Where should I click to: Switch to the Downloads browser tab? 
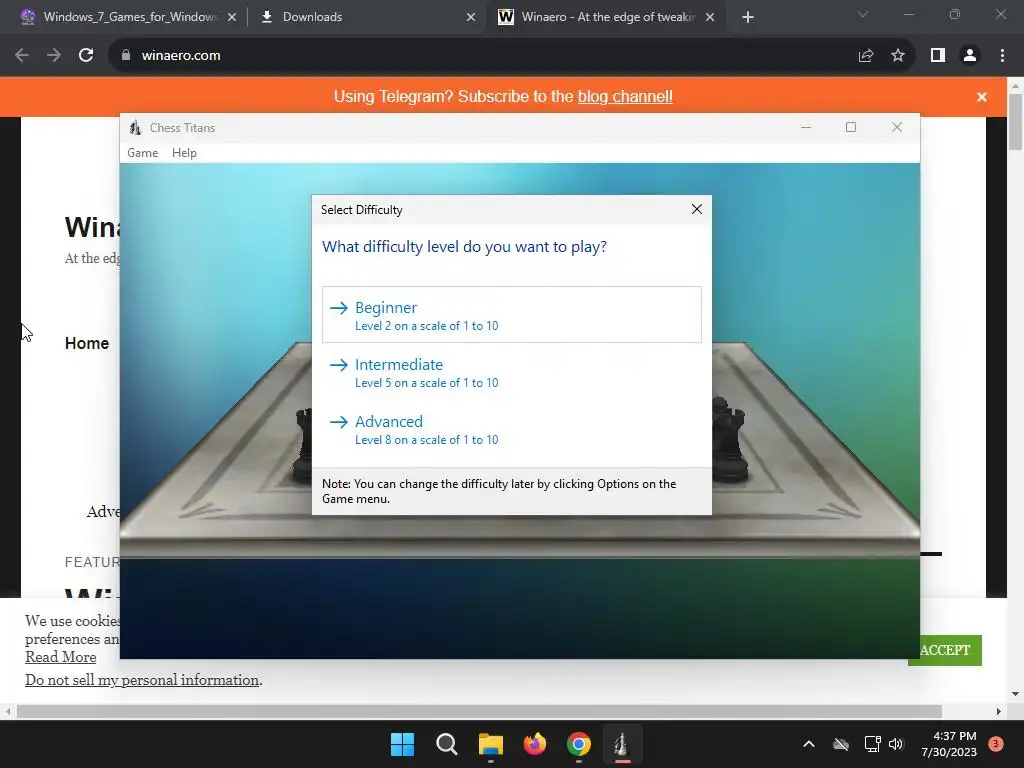tap(366, 17)
